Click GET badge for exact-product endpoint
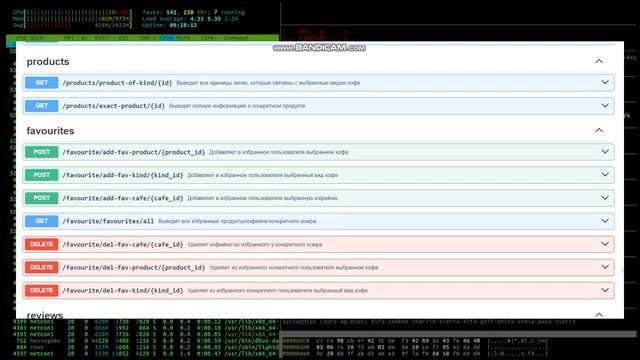640x360 pixels. tap(42, 106)
